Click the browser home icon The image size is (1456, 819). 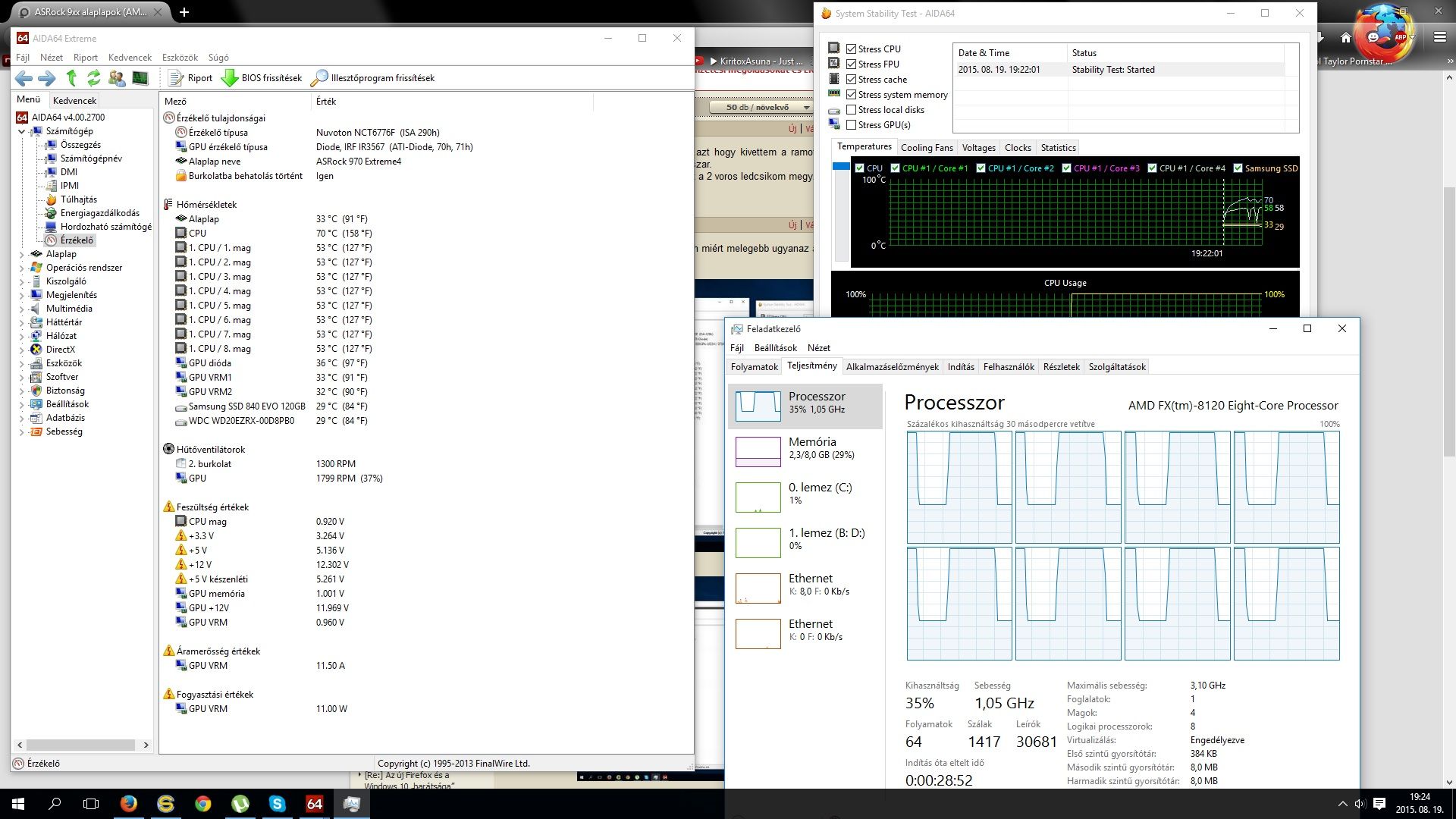point(1346,38)
